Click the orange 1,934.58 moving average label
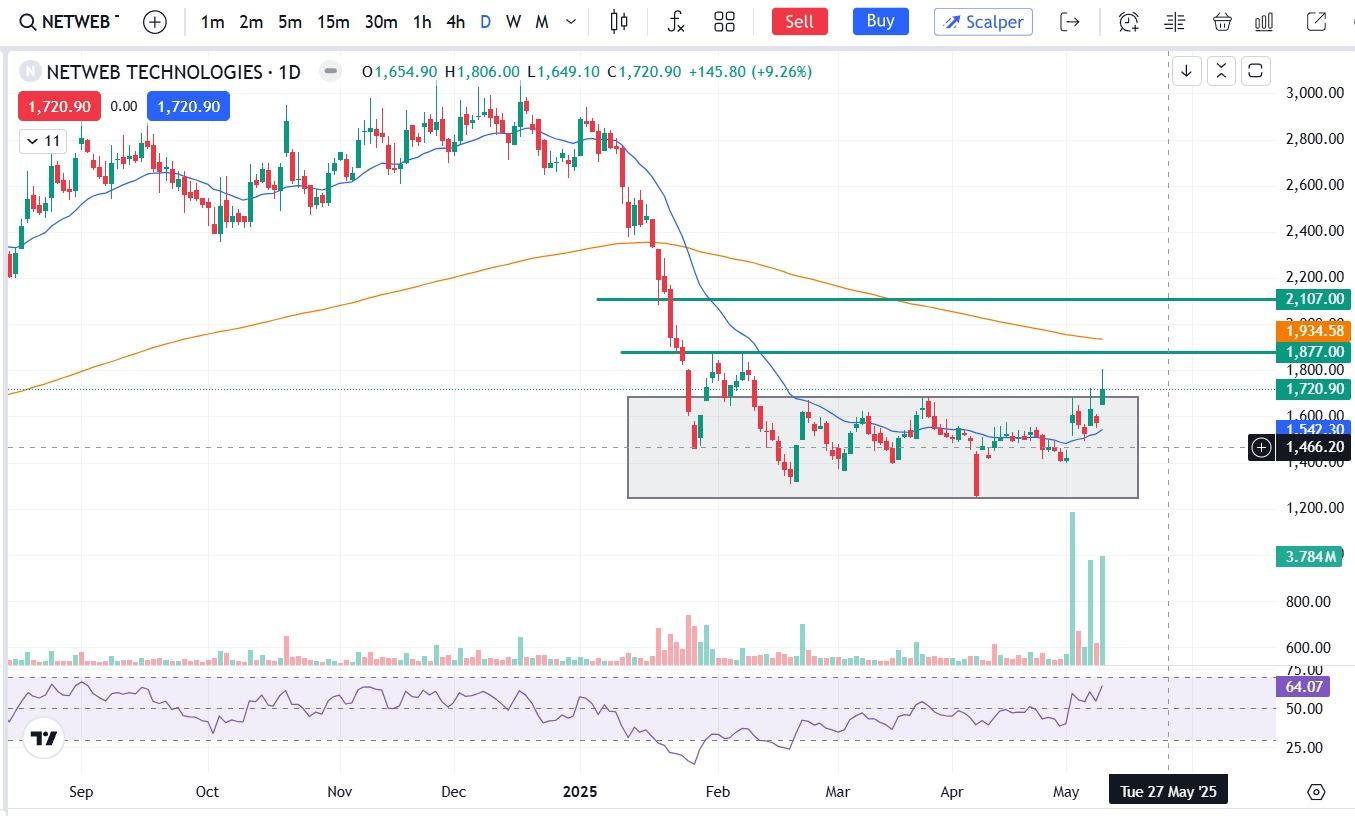Image resolution: width=1355 pixels, height=816 pixels. (x=1312, y=330)
